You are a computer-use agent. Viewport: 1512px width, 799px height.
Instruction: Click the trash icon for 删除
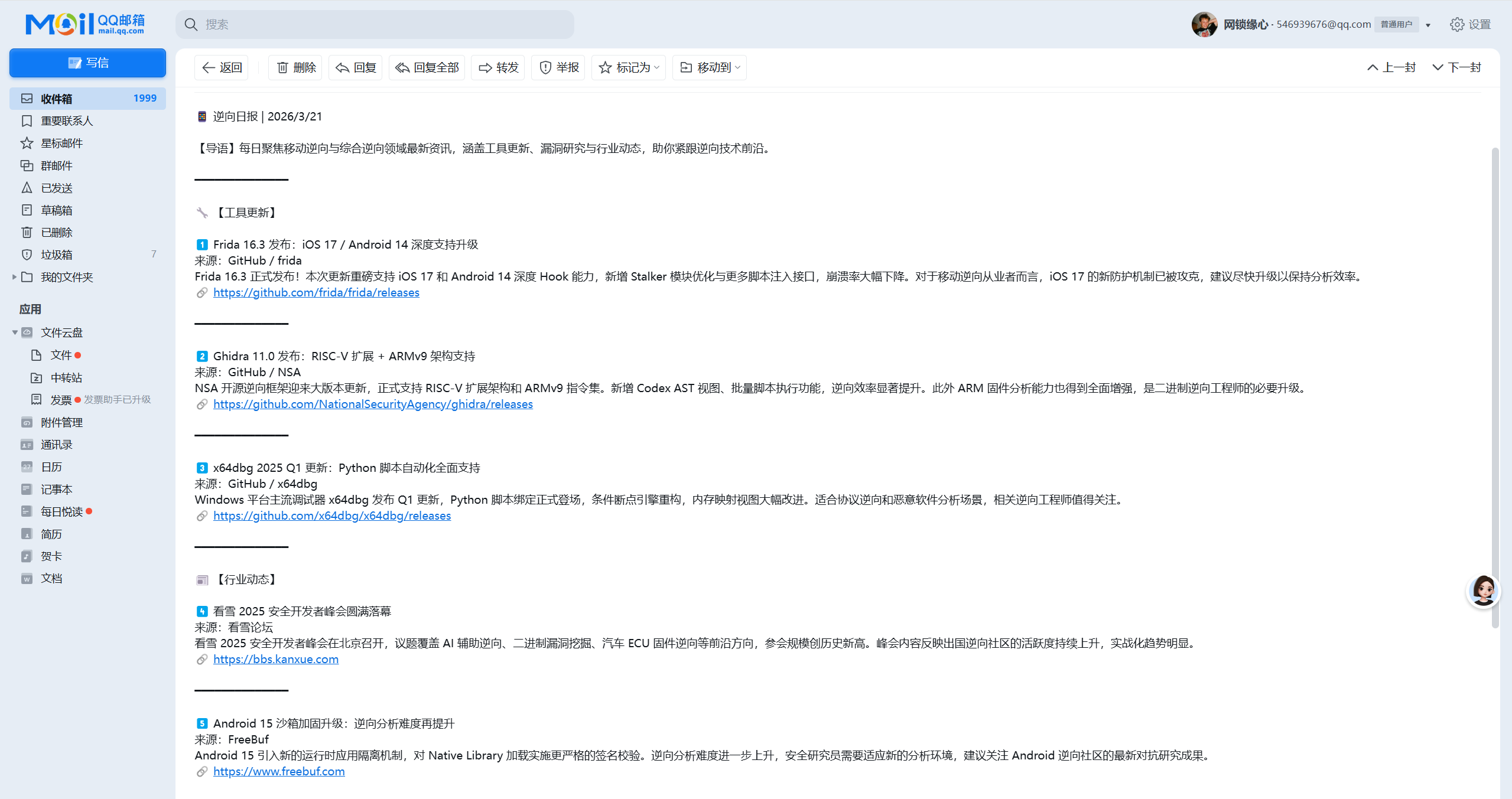(283, 68)
